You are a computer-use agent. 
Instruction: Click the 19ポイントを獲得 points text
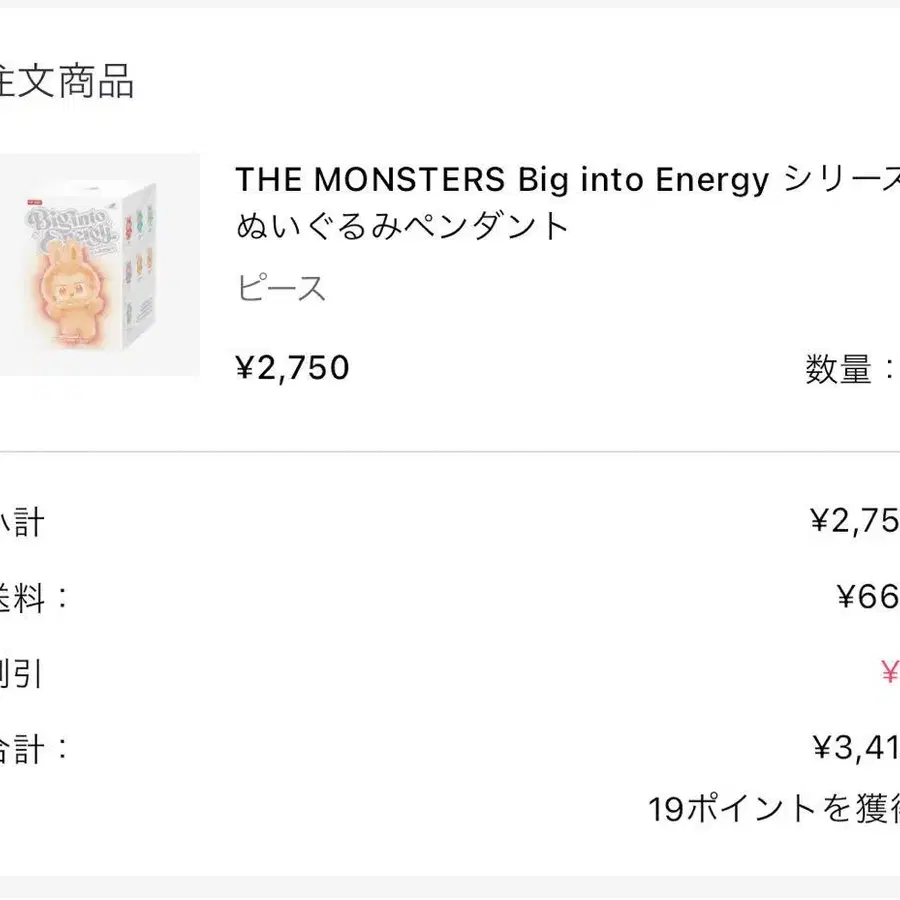pyautogui.click(x=773, y=809)
